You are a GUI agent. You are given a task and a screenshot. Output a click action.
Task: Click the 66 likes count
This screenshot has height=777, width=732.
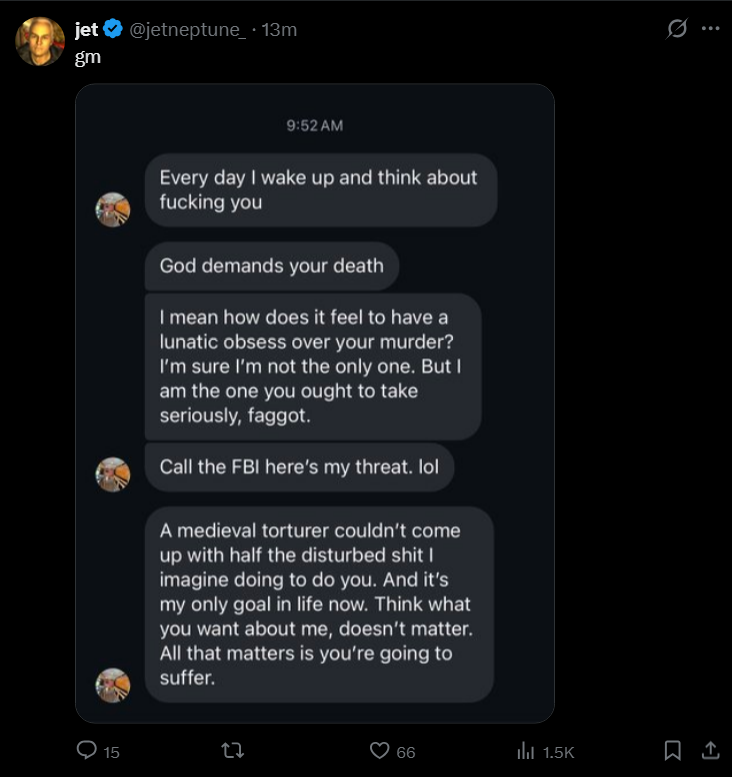(x=405, y=752)
